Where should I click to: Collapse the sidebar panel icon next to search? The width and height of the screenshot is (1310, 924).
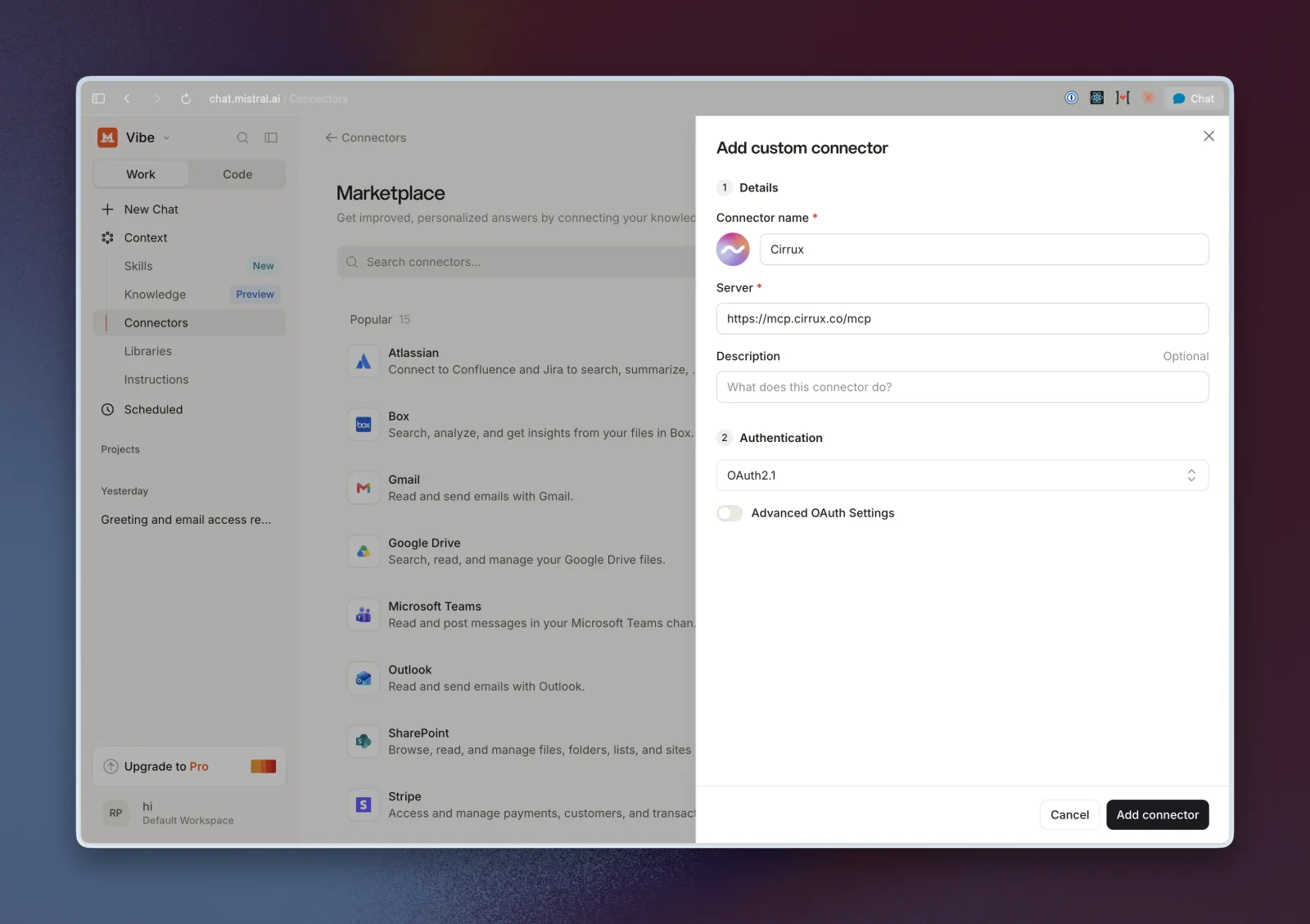(271, 137)
